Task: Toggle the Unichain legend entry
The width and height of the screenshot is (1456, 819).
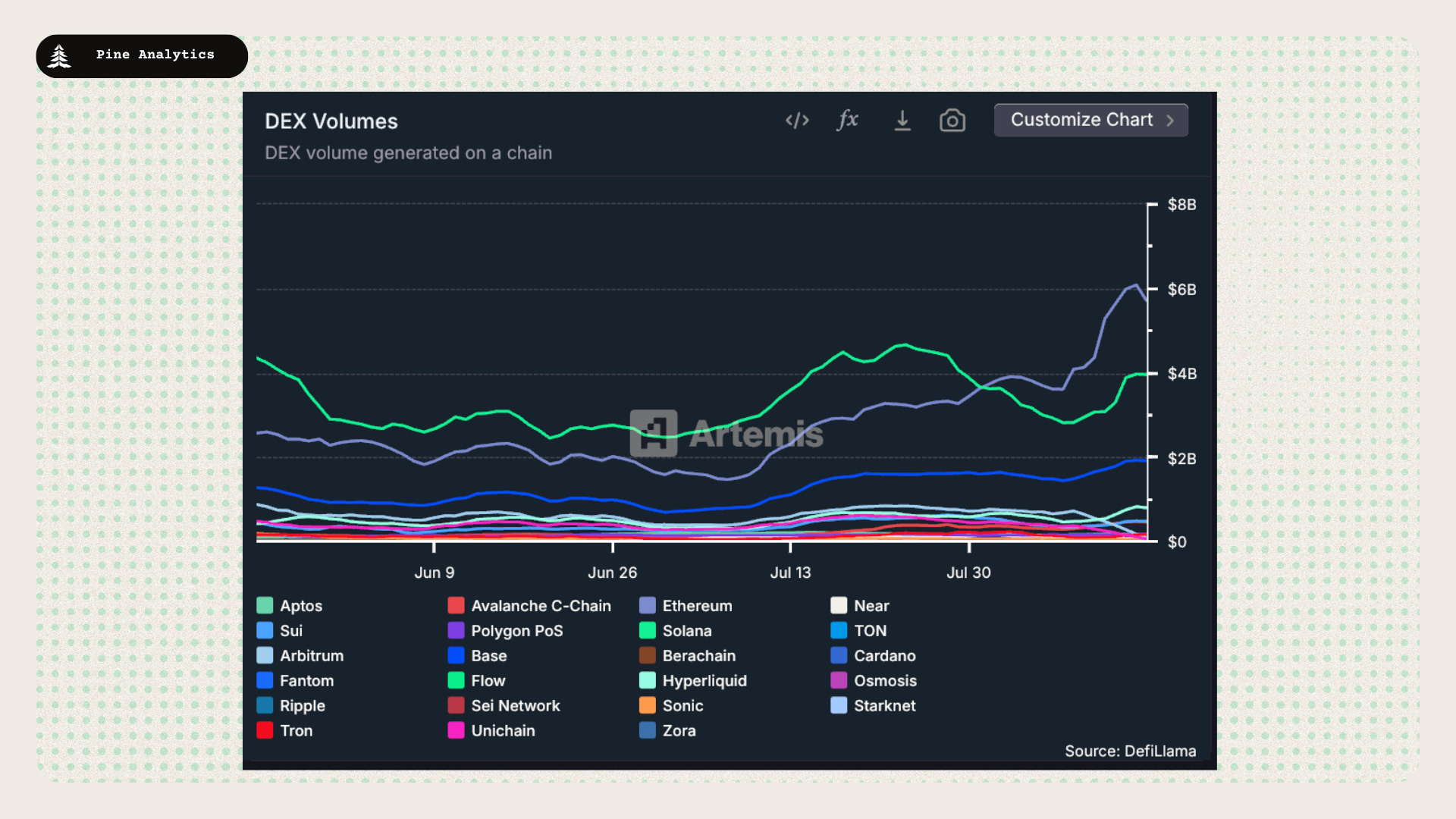Action: [502, 731]
